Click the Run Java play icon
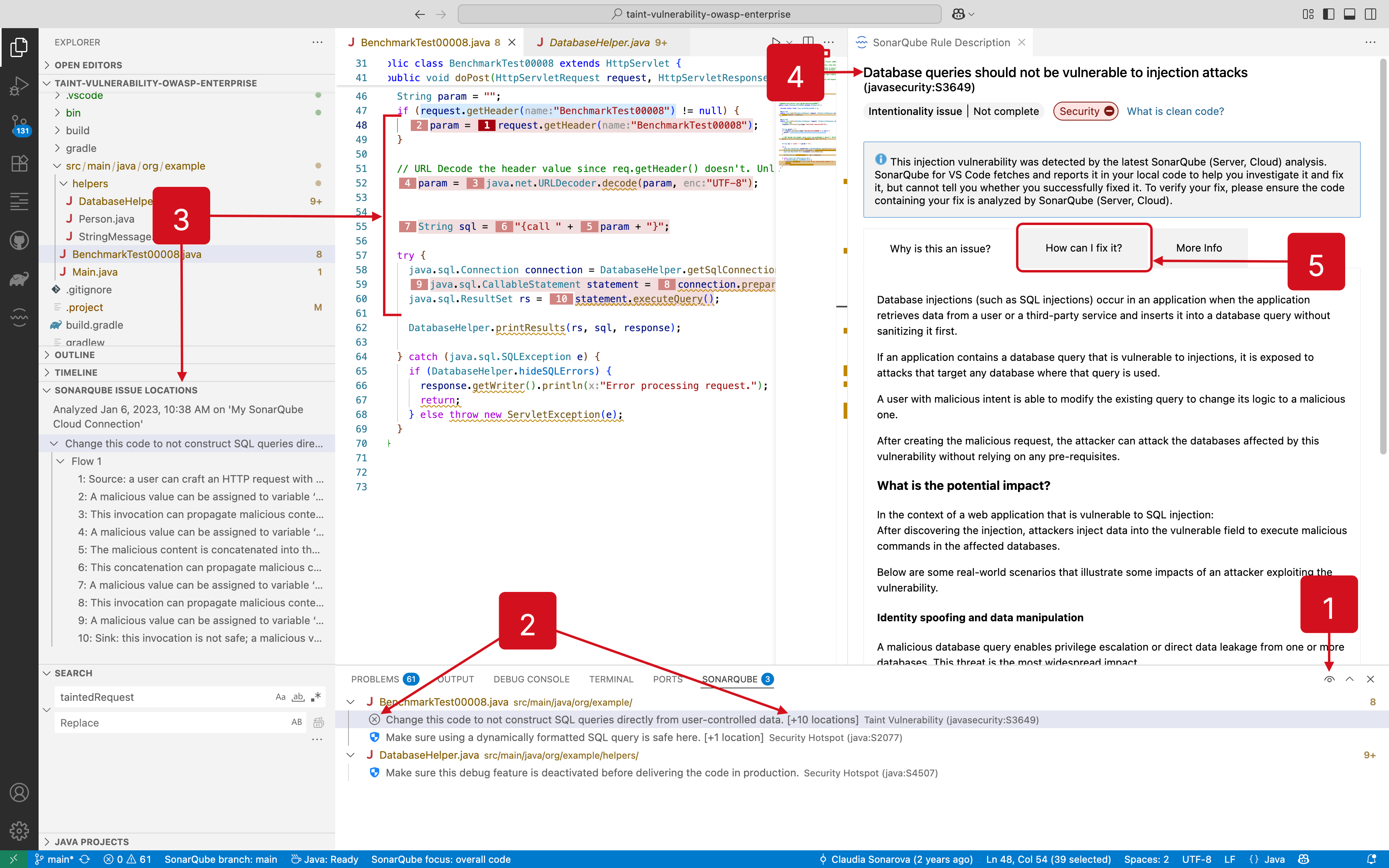Image resolution: width=1389 pixels, height=868 pixels. [775, 42]
